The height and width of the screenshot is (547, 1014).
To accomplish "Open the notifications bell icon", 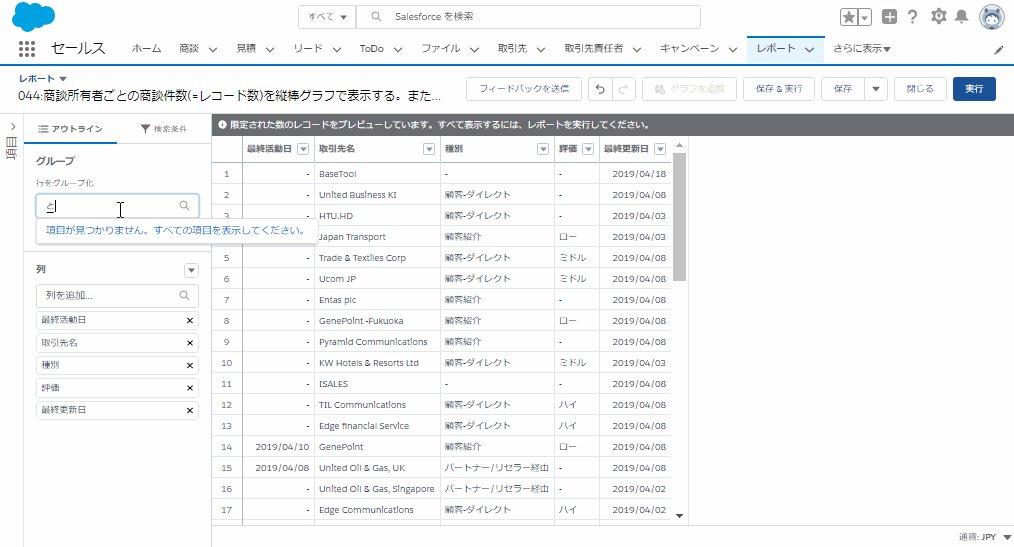I will click(x=962, y=17).
